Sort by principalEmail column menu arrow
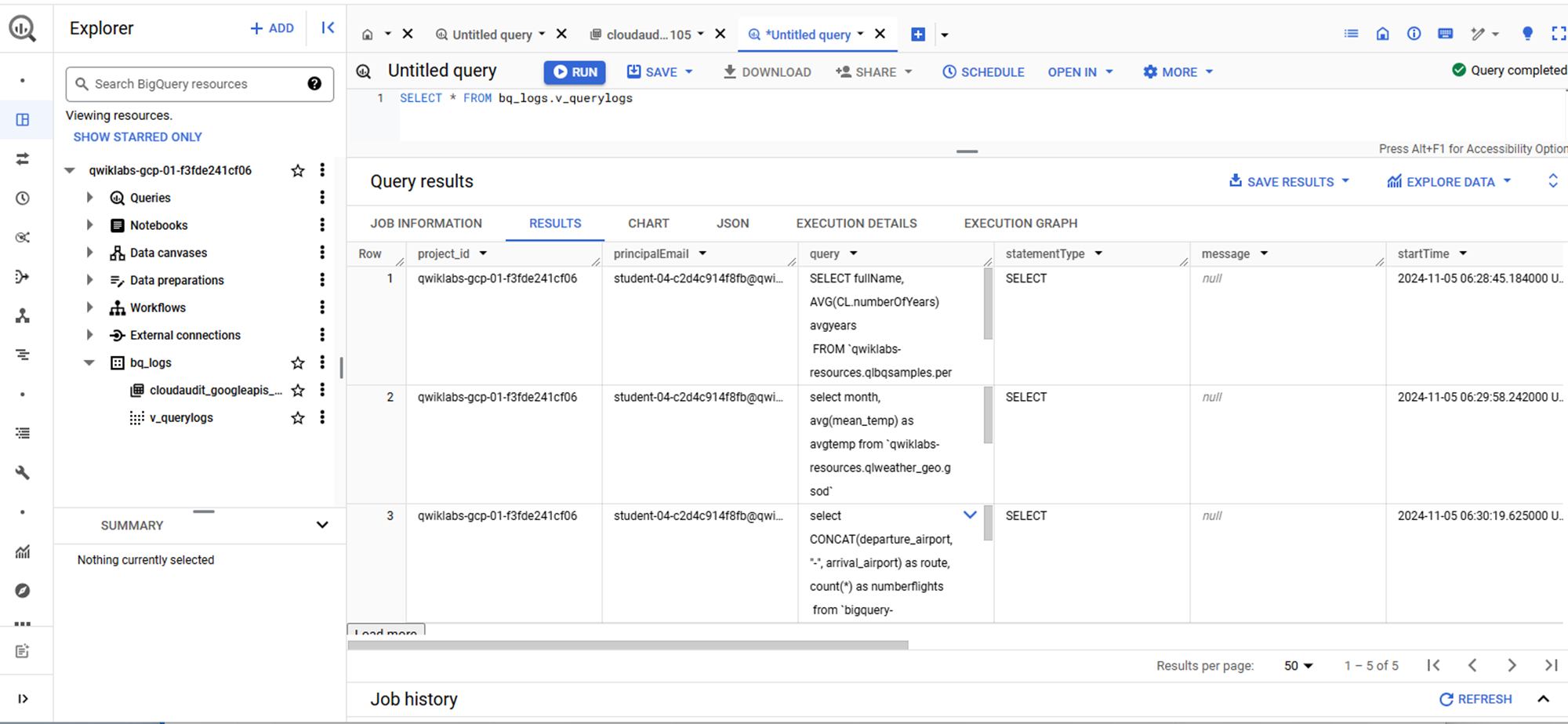 click(702, 253)
